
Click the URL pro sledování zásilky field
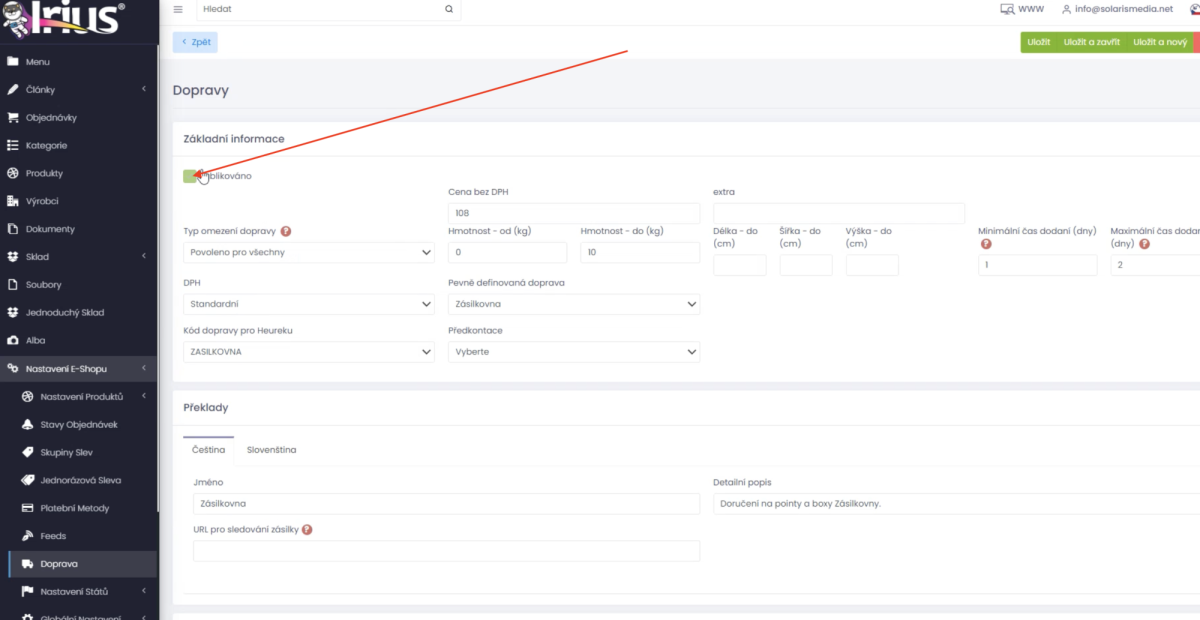(446, 551)
